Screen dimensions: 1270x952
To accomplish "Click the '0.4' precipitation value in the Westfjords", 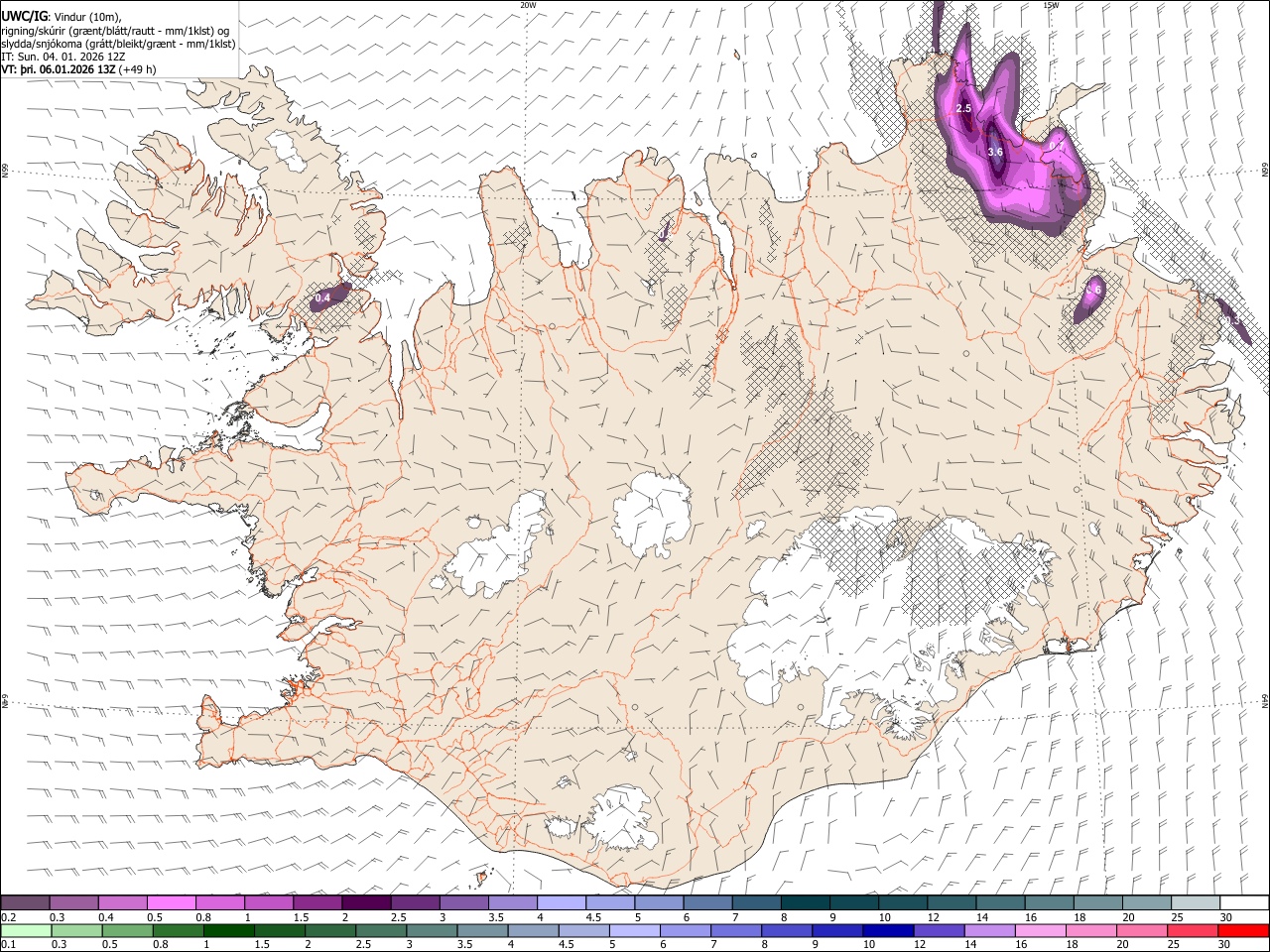I will tap(322, 297).
